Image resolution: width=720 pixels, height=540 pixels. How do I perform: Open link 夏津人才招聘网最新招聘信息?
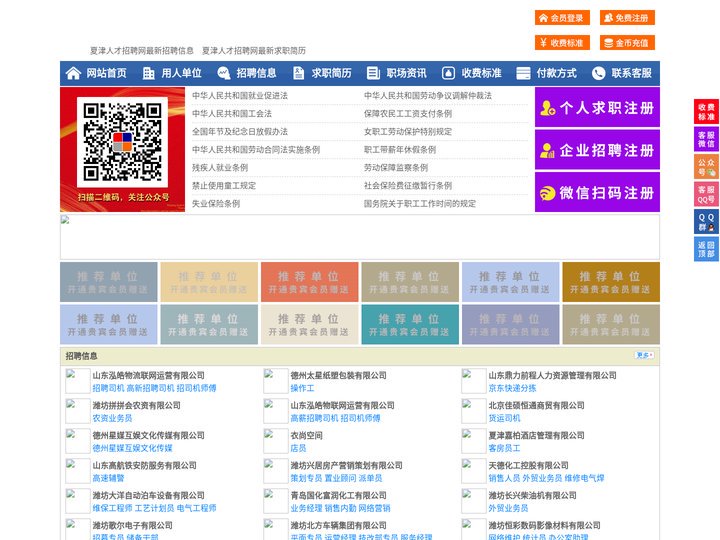(x=142, y=51)
